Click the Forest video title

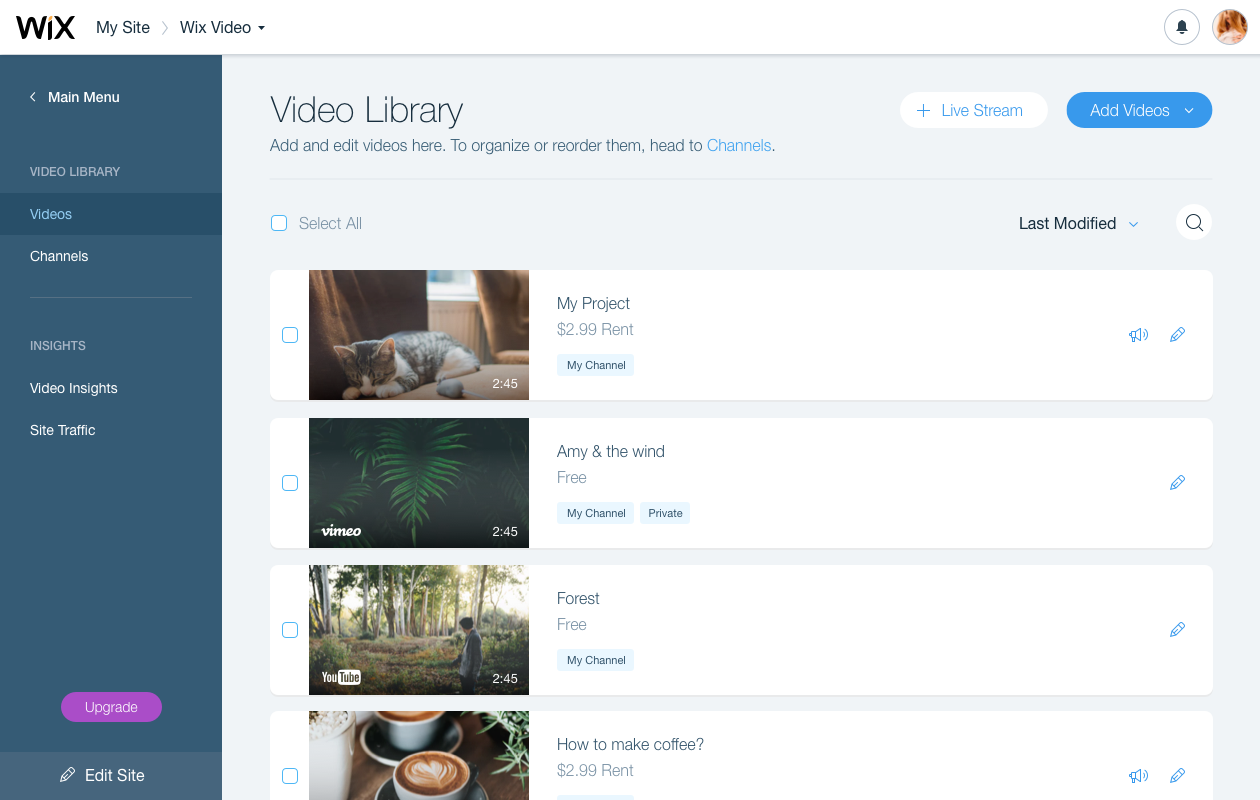tap(578, 598)
